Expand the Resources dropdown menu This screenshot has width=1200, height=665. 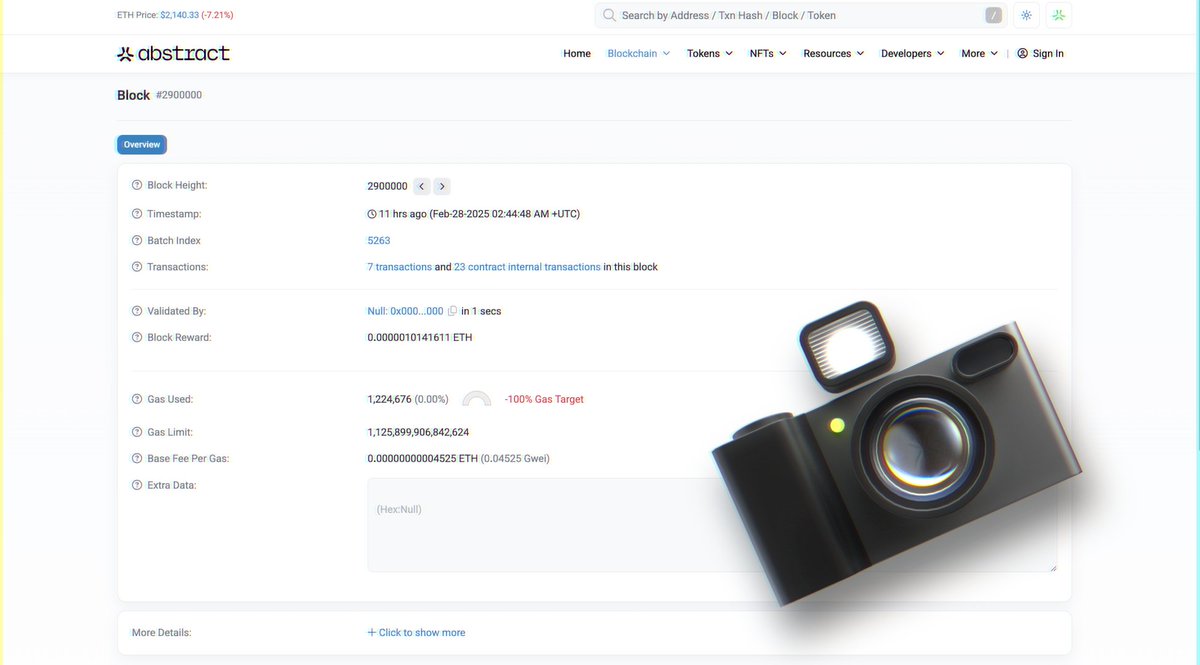tap(834, 53)
